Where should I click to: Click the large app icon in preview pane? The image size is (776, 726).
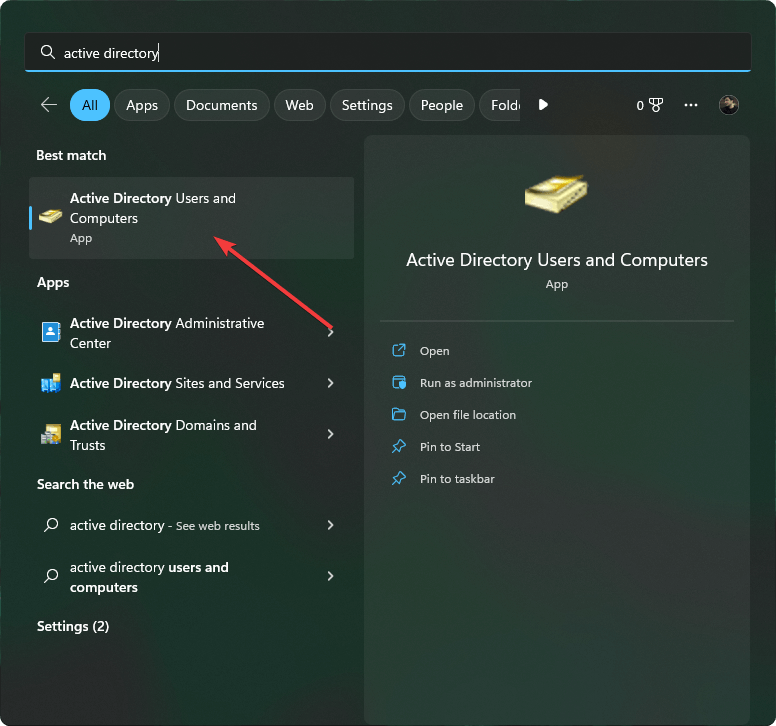click(x=556, y=194)
